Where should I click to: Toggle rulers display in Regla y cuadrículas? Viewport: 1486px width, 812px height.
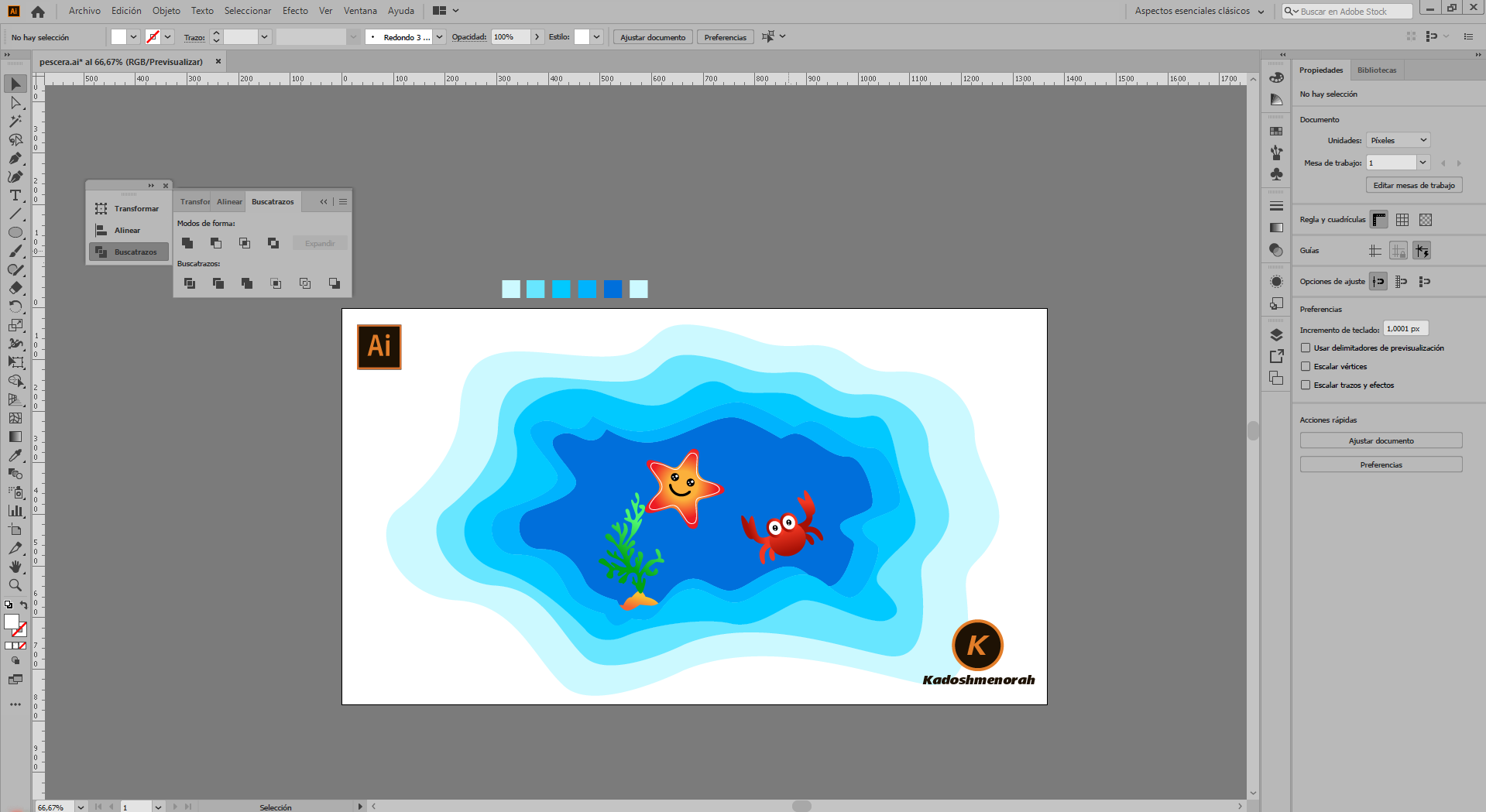coord(1379,220)
